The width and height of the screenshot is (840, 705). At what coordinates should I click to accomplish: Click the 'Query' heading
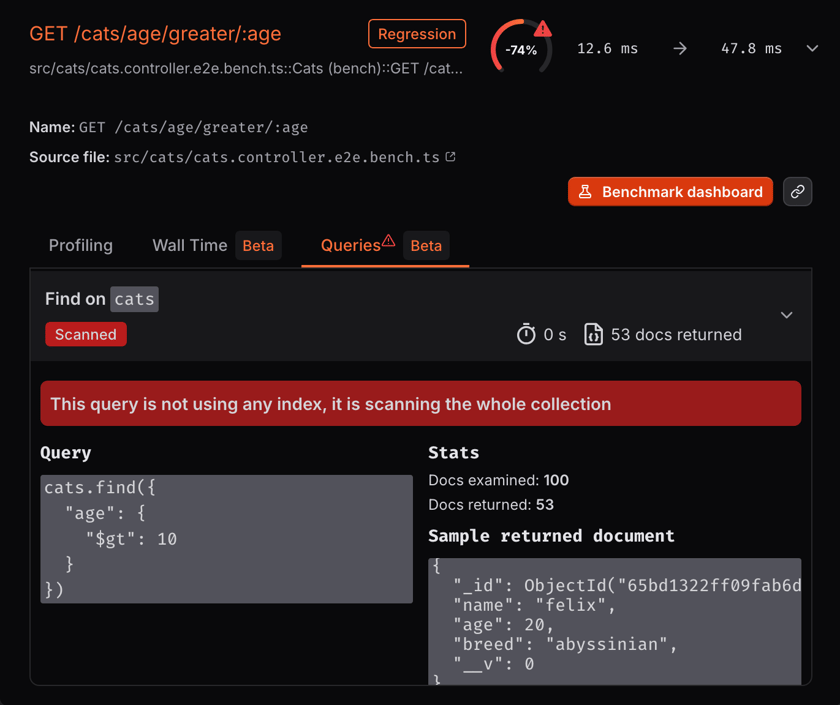click(65, 453)
